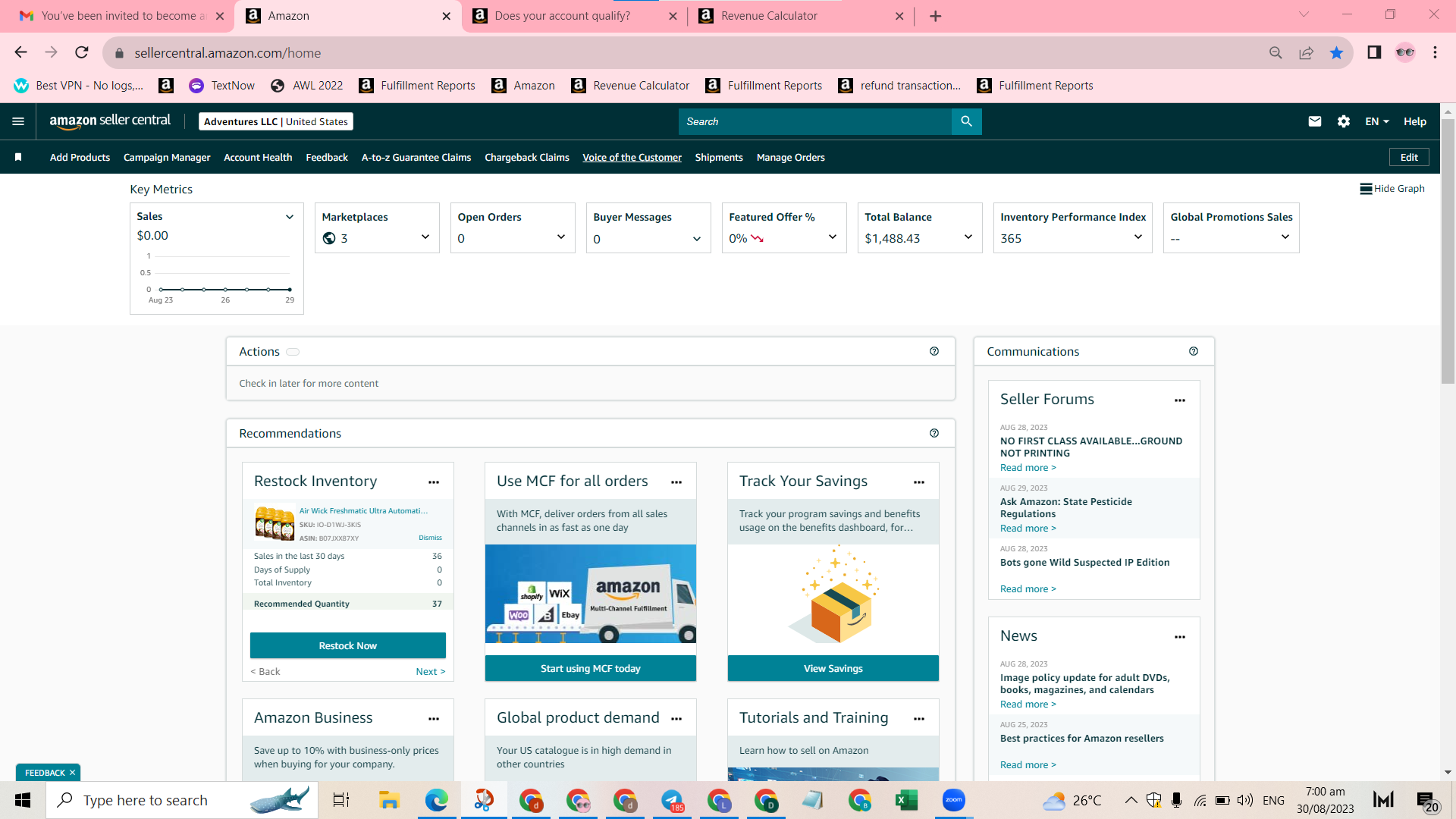Screen dimensions: 1456x819
Task: Click the browser share icon
Action: pos(1306,52)
